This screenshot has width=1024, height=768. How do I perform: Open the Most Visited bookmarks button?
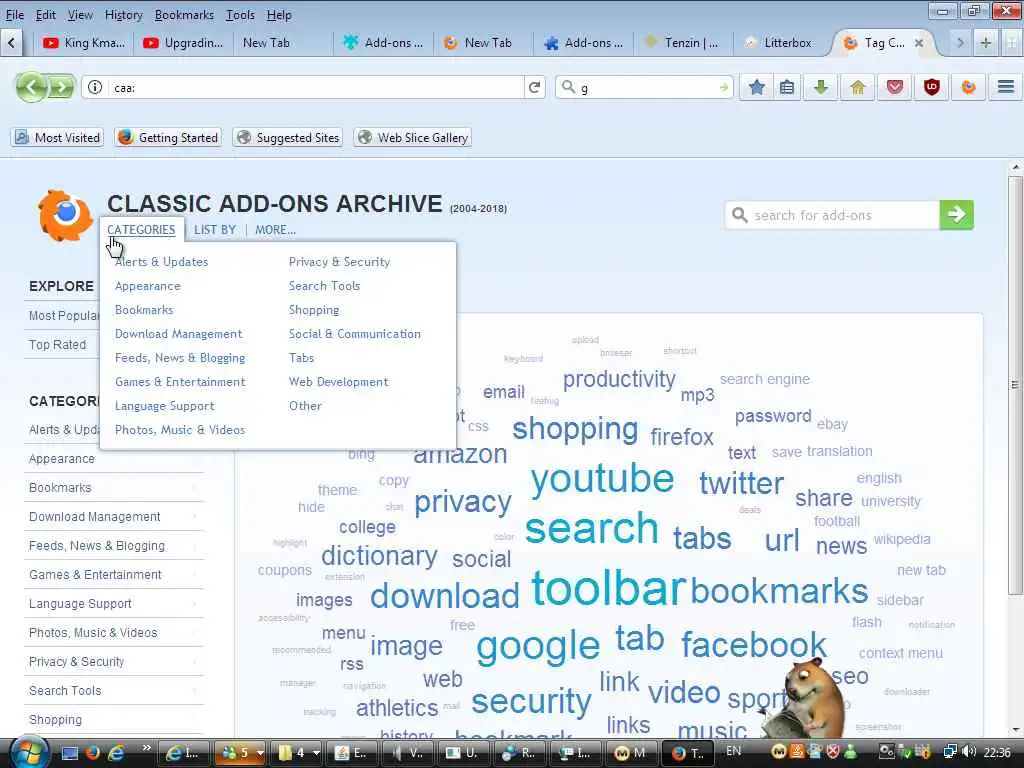point(57,137)
